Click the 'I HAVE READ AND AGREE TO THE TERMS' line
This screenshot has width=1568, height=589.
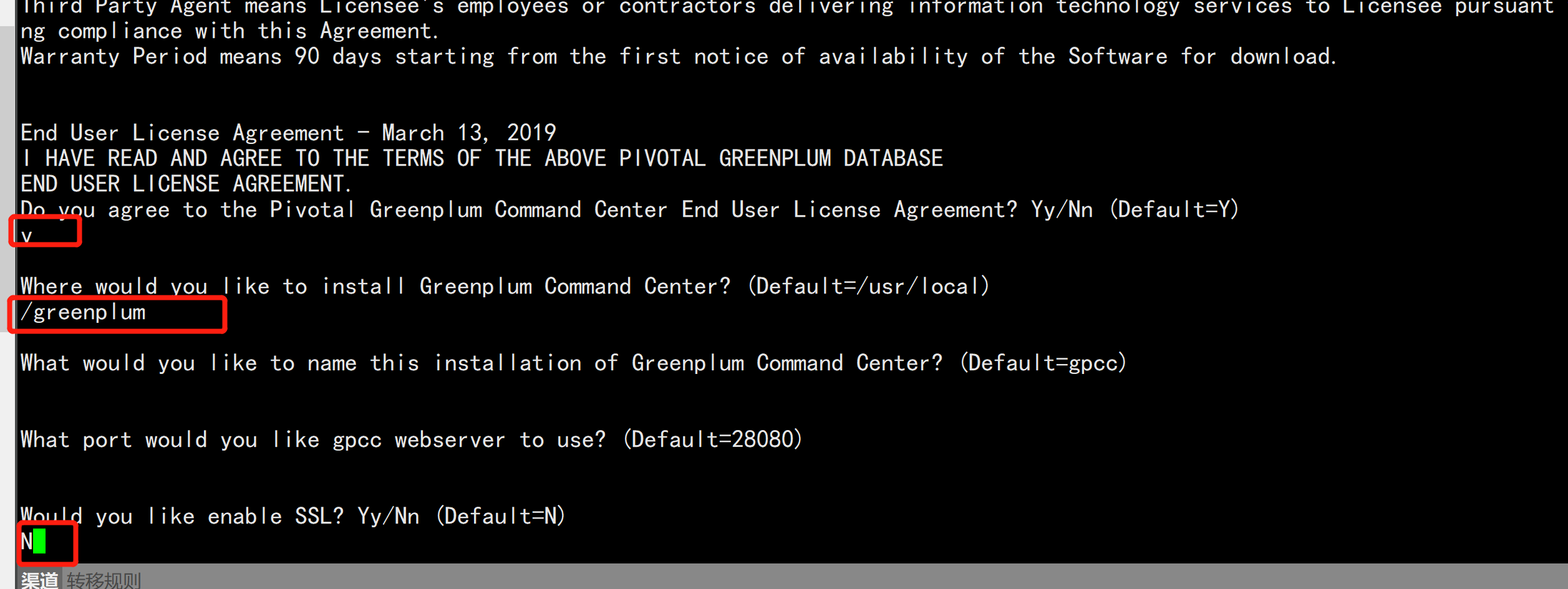point(482,158)
